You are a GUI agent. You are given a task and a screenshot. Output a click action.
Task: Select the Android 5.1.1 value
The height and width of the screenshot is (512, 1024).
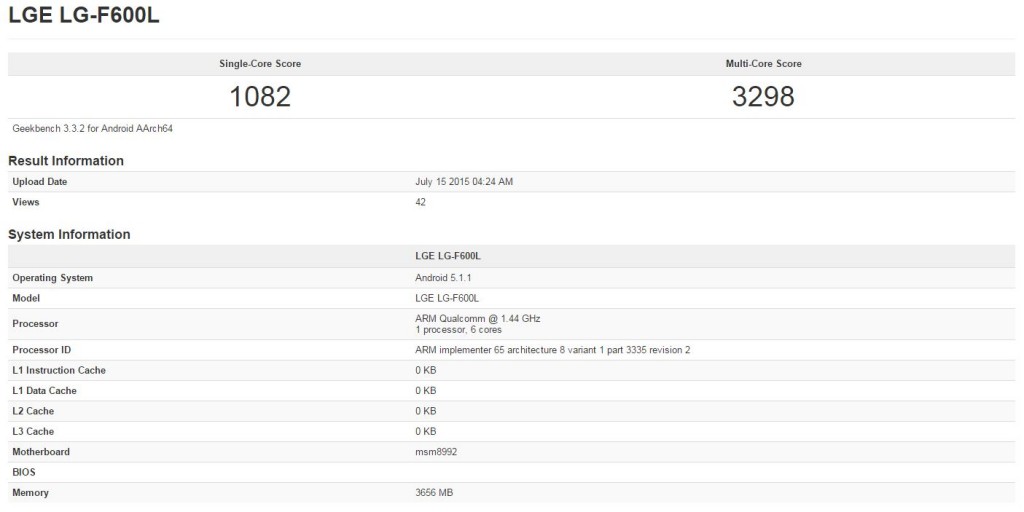coord(443,278)
